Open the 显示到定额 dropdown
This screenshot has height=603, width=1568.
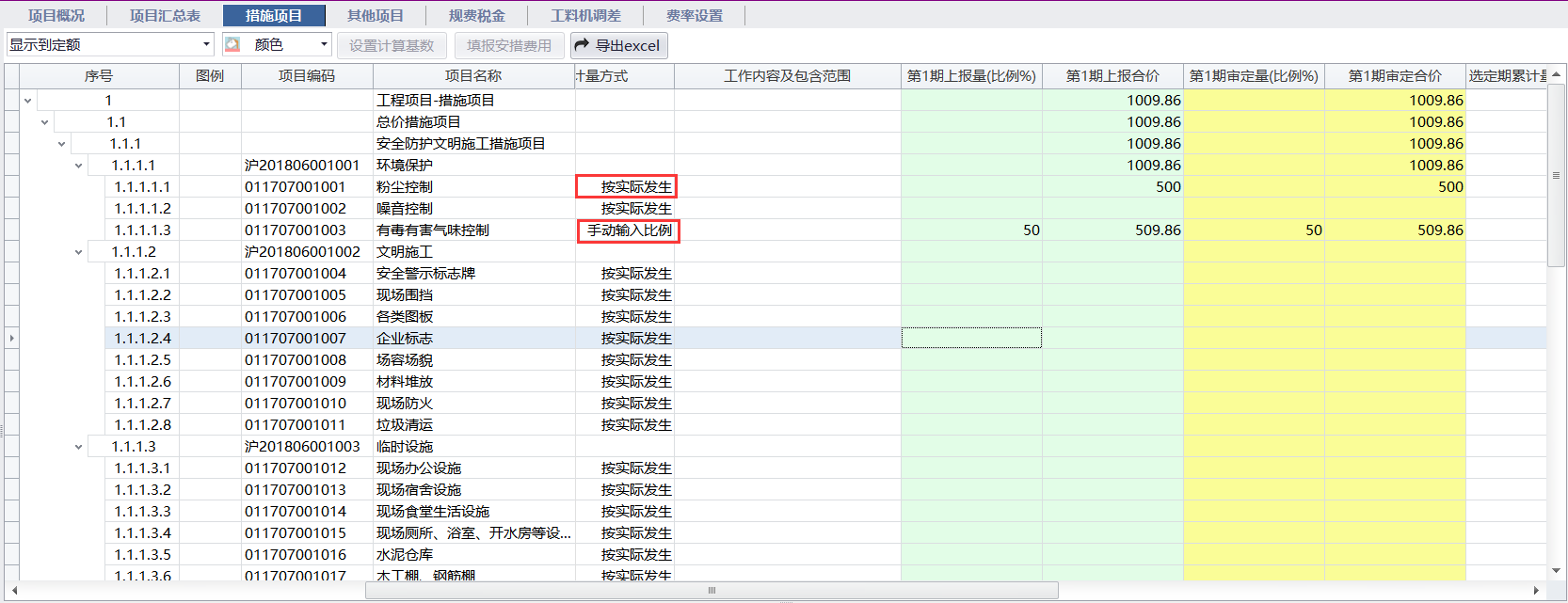point(206,44)
